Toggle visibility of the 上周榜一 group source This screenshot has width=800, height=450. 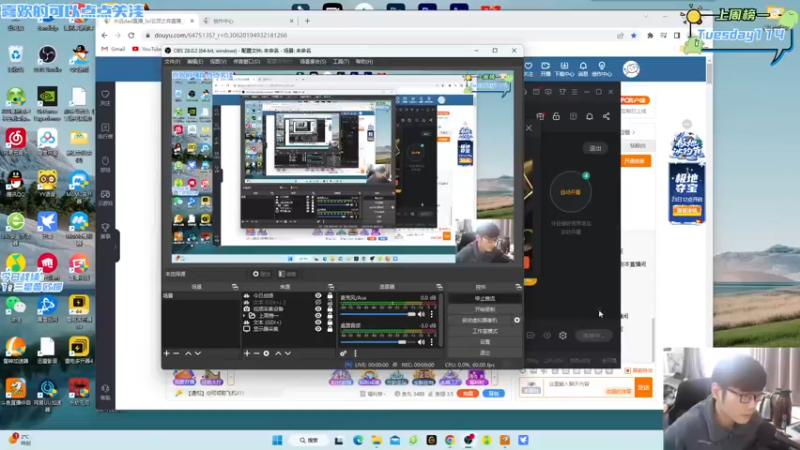[318, 316]
